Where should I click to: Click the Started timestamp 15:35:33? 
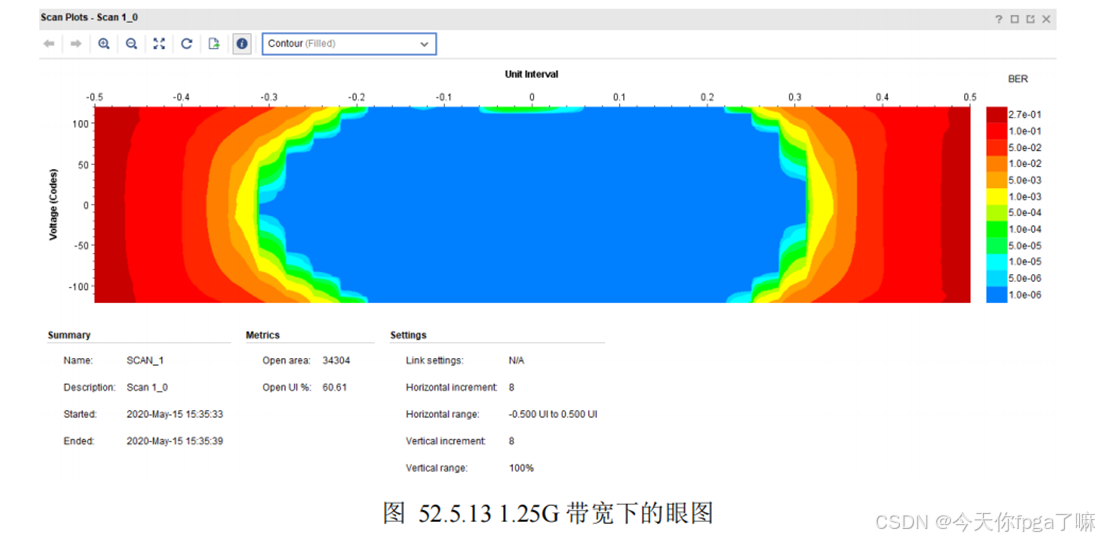(x=175, y=414)
